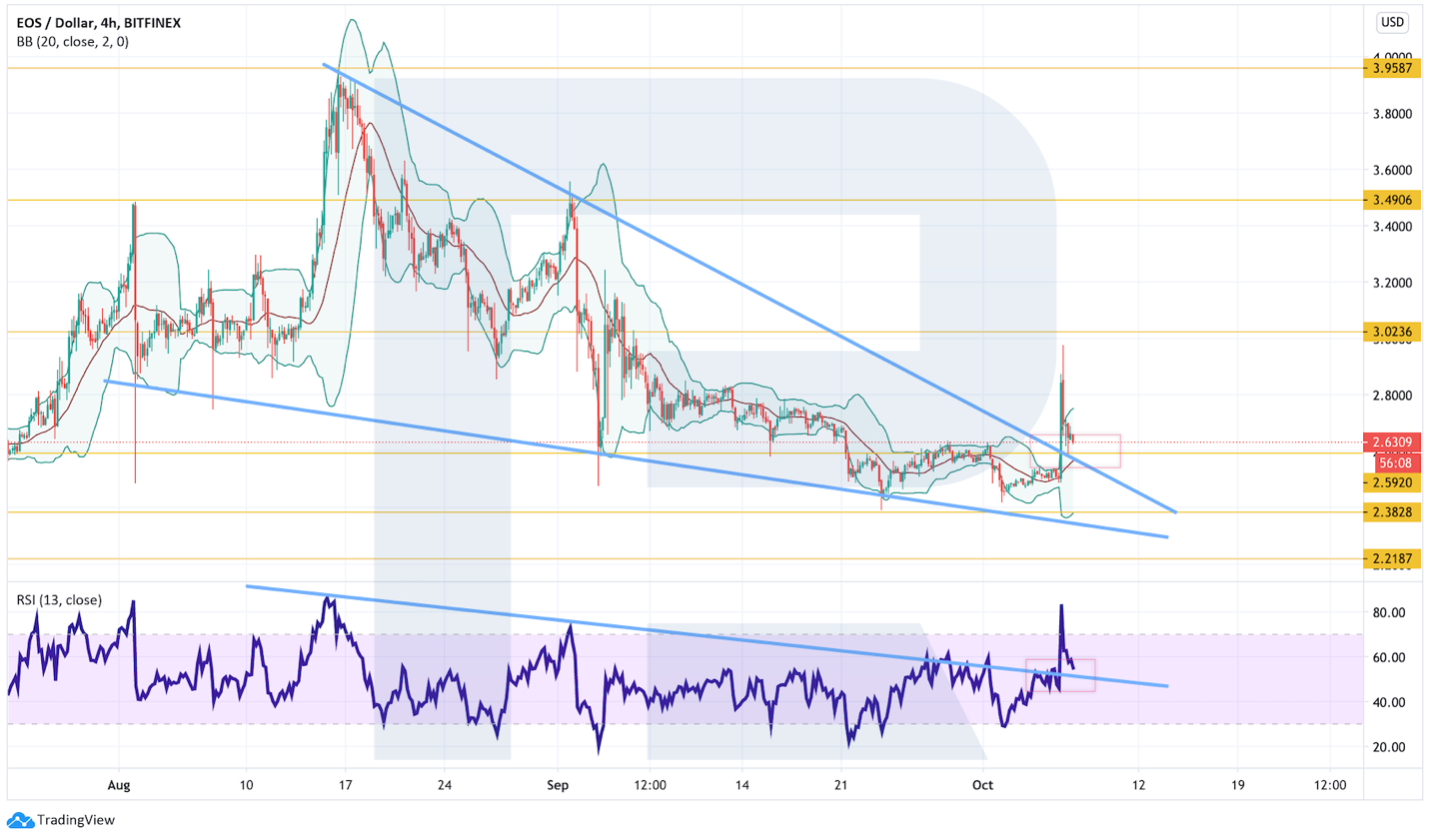Image resolution: width=1430 pixels, height=840 pixels.
Task: Select the 3.4906 price level label
Action: (x=1392, y=200)
